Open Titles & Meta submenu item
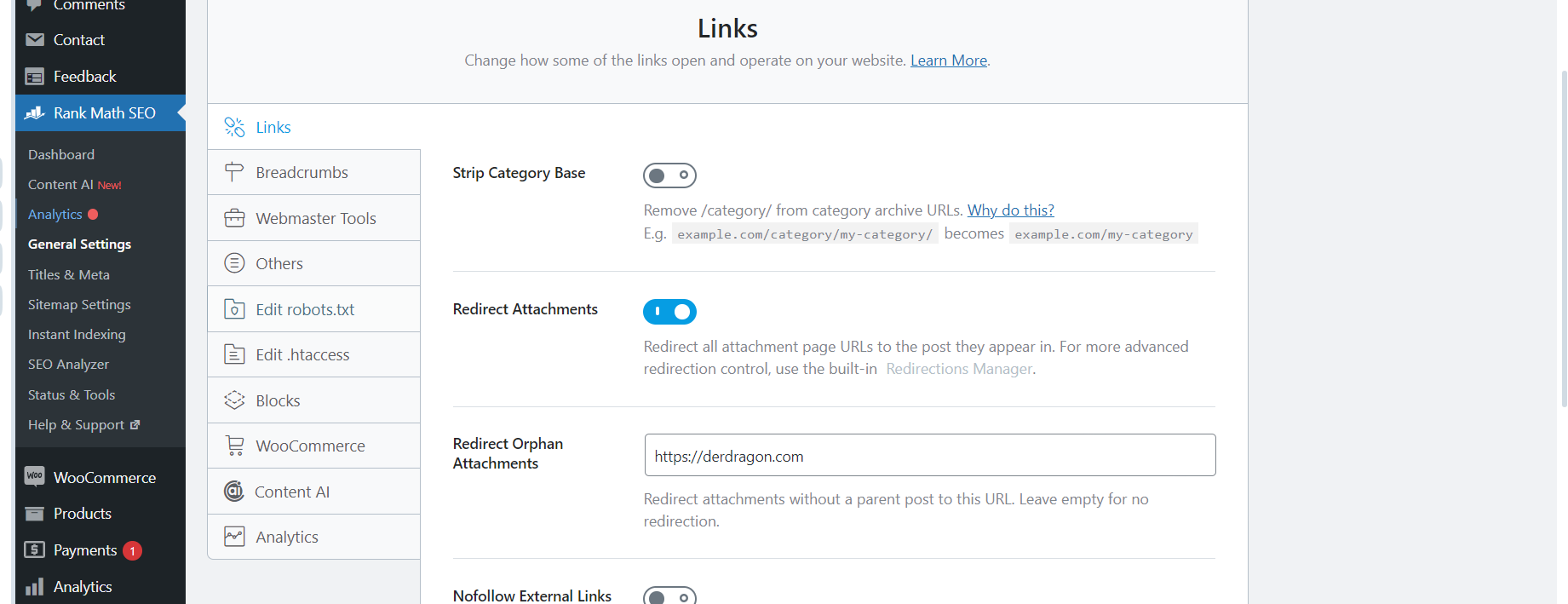1568x604 pixels. 68,274
